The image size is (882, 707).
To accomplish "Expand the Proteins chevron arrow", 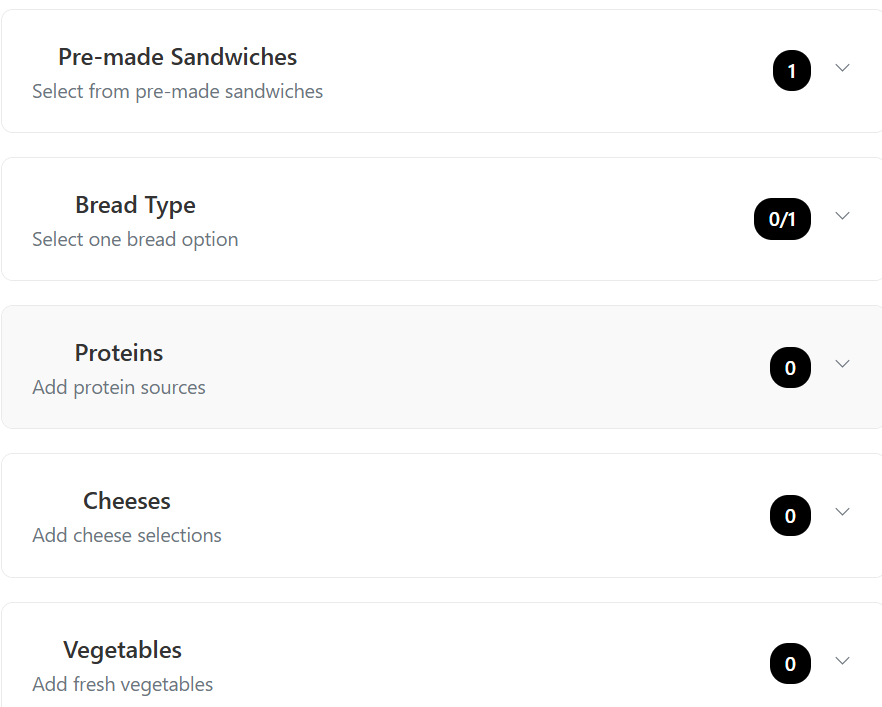I will (x=842, y=364).
